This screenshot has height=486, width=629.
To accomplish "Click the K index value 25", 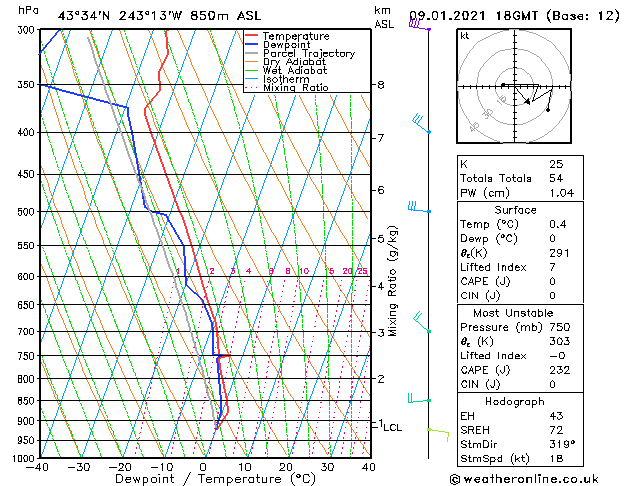I will coord(556,164).
